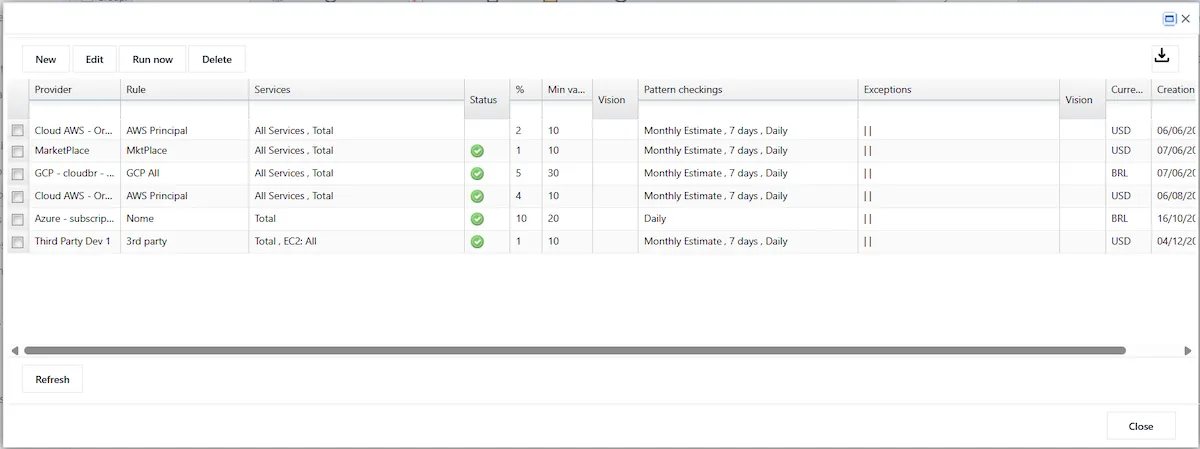The width and height of the screenshot is (1200, 449).
Task: Click the green status check in MarketPlace row
Action: [477, 151]
